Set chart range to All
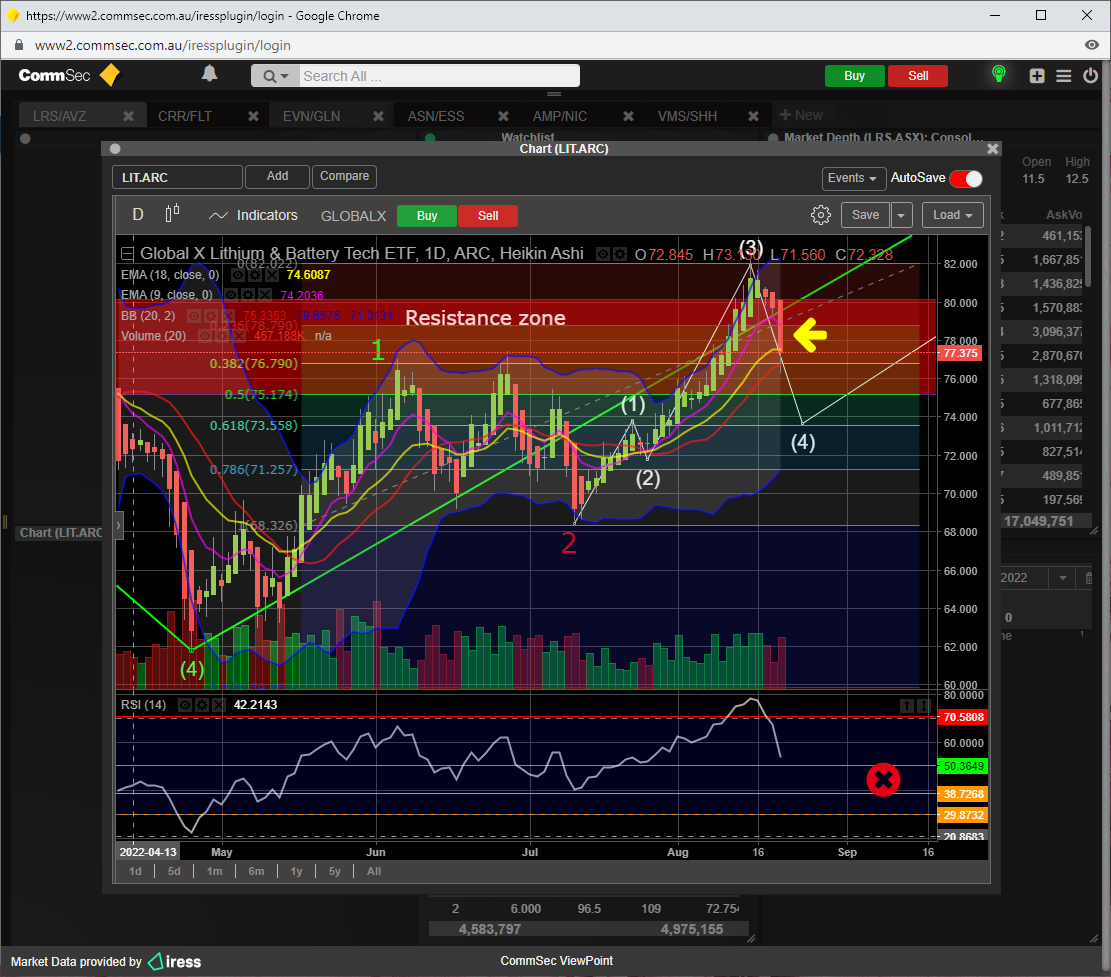Screen dimensions: 1111x977 point(374,871)
